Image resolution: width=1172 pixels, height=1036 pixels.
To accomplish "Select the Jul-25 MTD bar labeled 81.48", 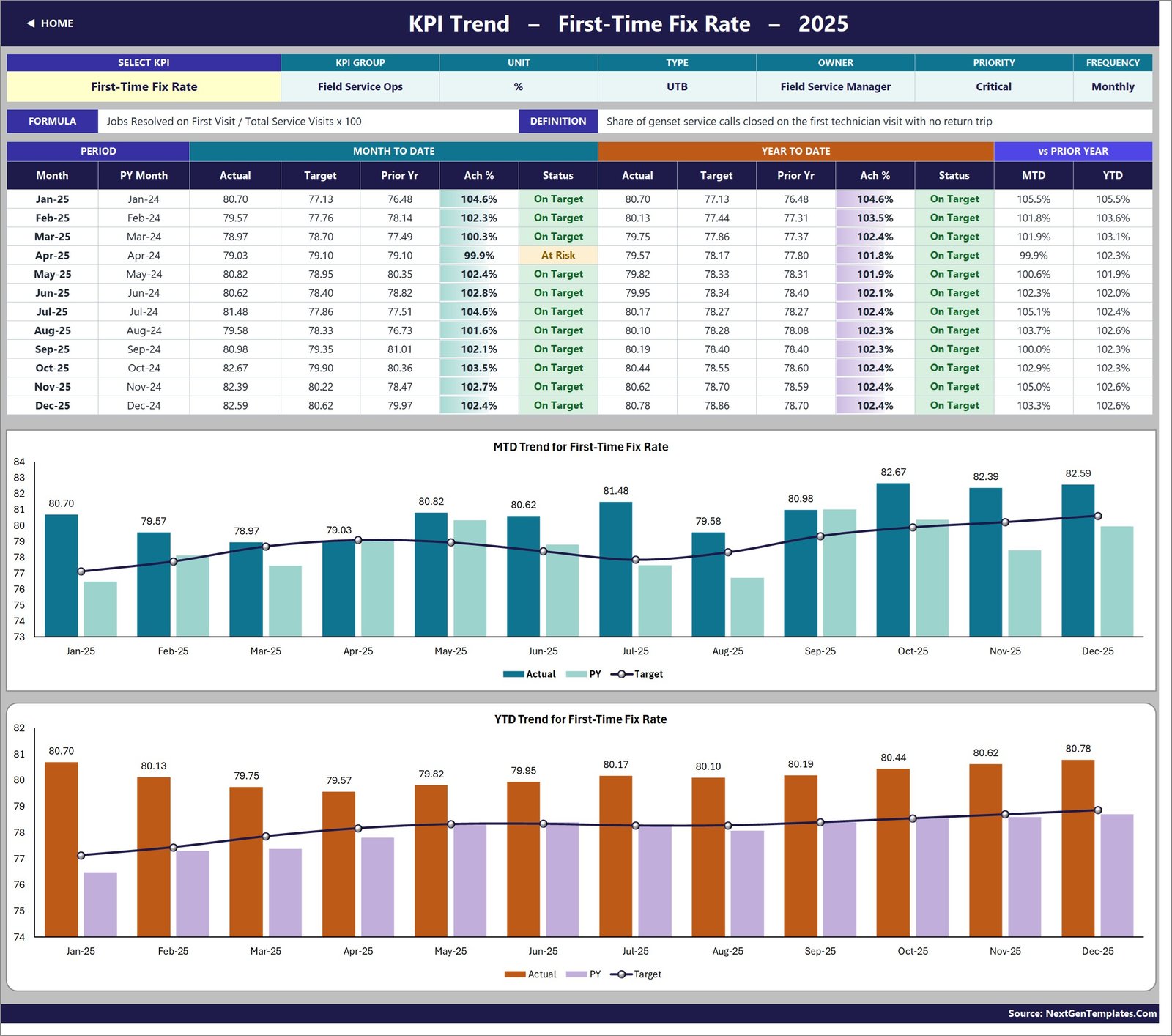I will click(615, 569).
